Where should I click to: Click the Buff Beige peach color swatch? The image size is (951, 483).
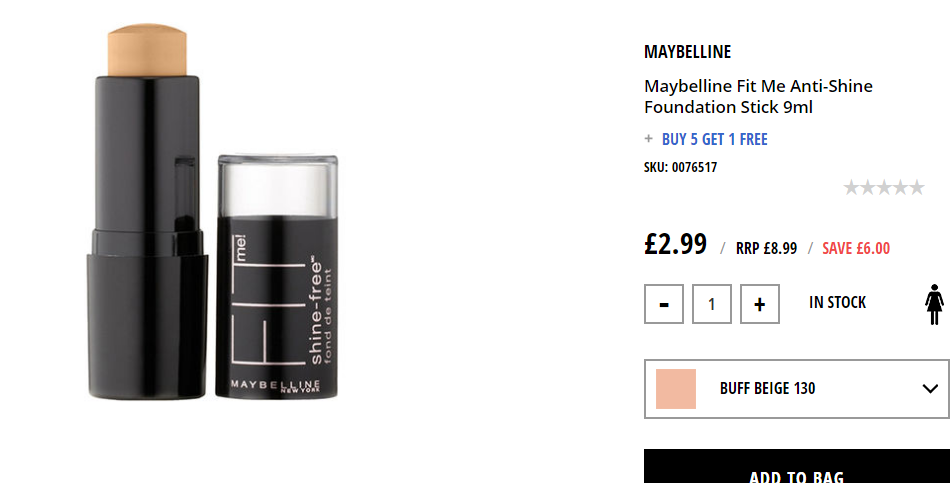click(676, 389)
